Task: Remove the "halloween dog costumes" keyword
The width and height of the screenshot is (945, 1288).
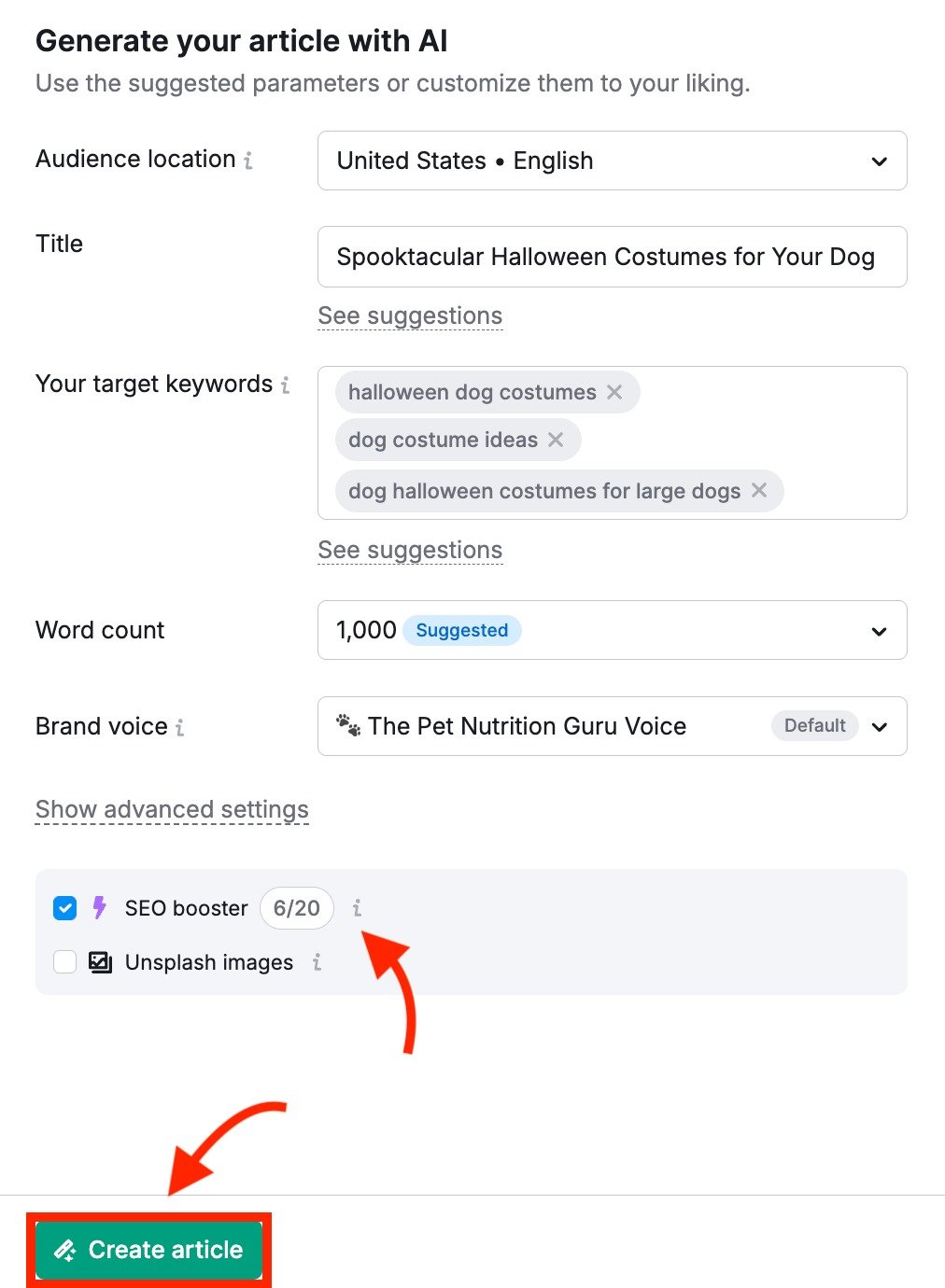Action: [x=615, y=392]
